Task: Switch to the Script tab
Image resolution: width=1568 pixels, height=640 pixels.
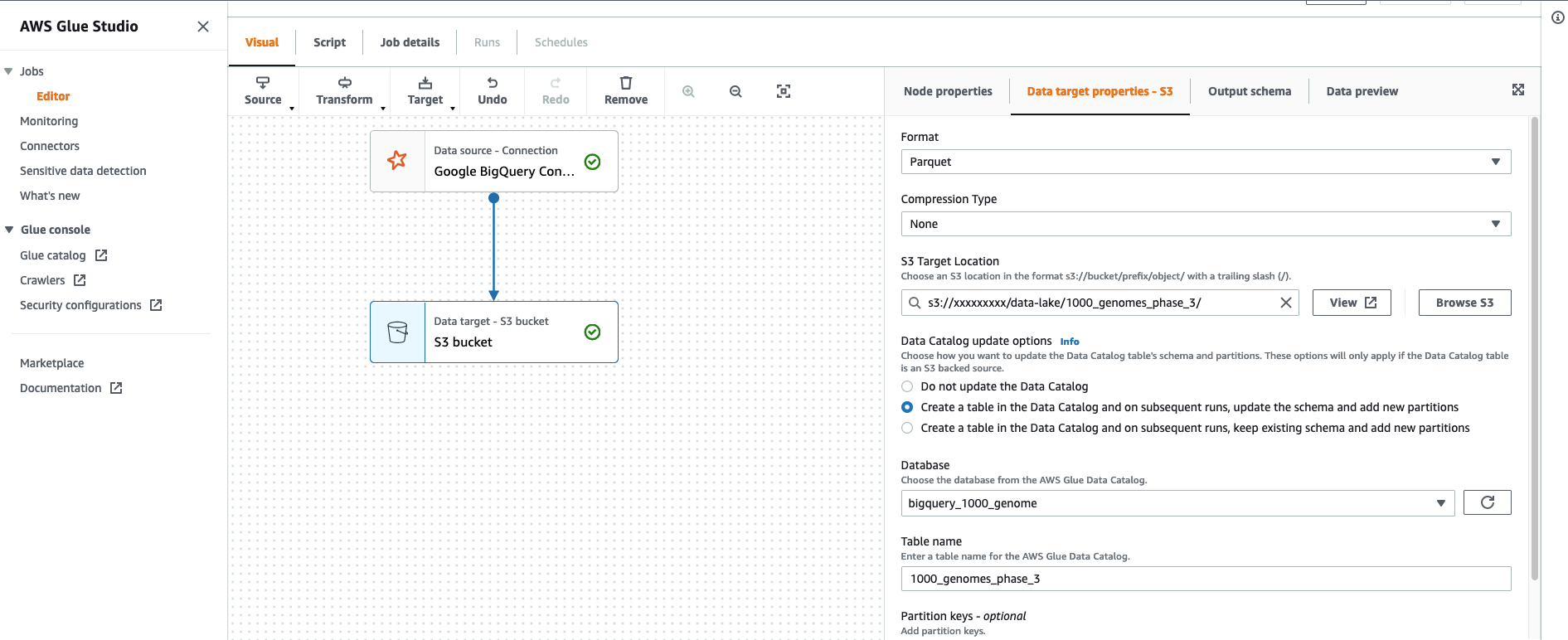Action: (x=329, y=42)
